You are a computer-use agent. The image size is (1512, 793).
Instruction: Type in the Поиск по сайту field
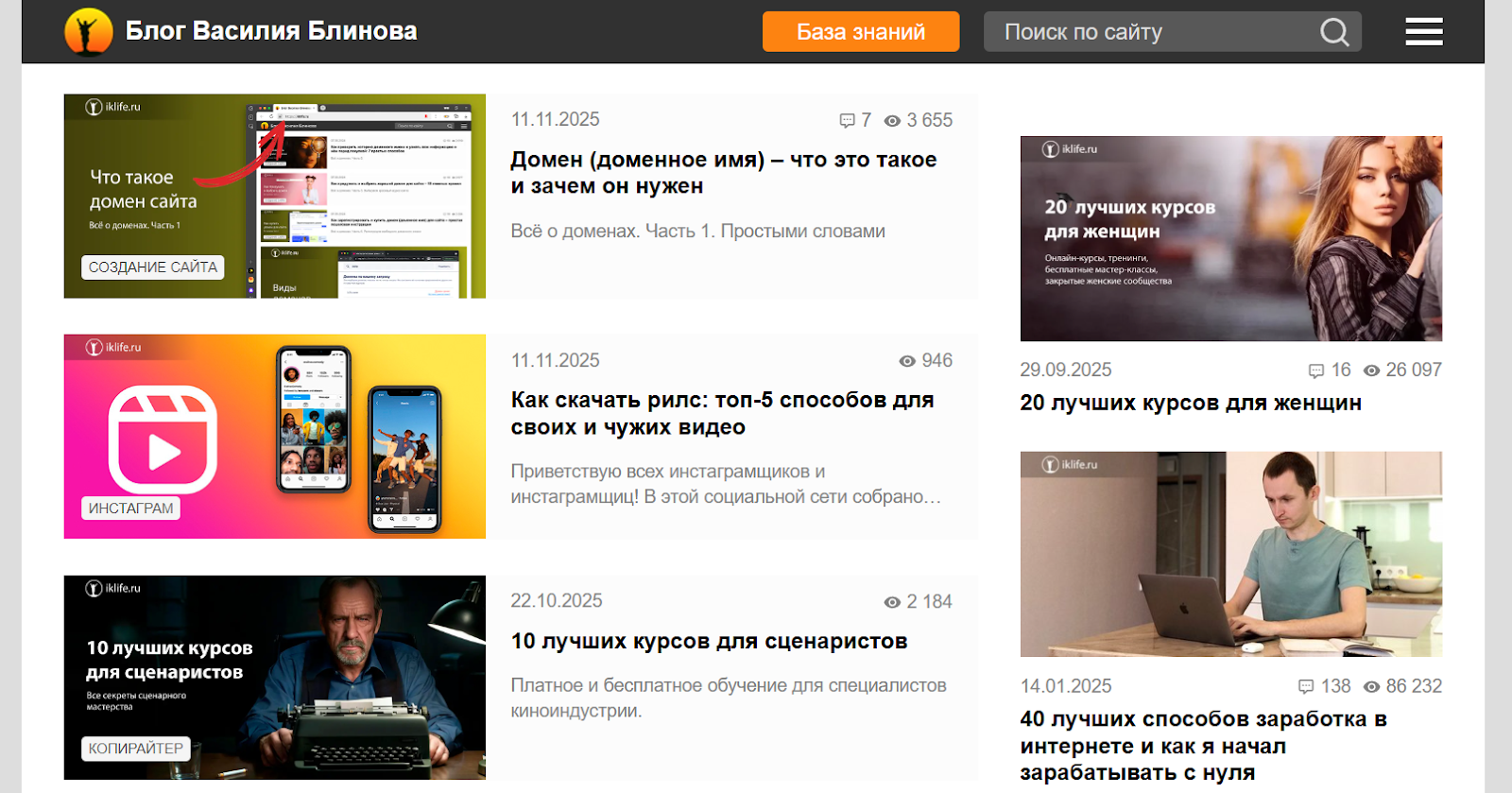(1148, 32)
